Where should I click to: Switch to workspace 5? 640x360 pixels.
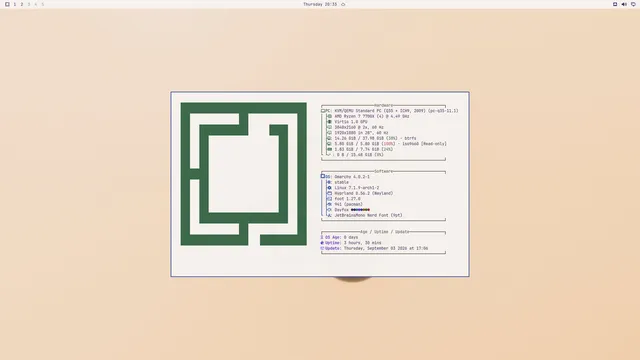[x=42, y=4]
